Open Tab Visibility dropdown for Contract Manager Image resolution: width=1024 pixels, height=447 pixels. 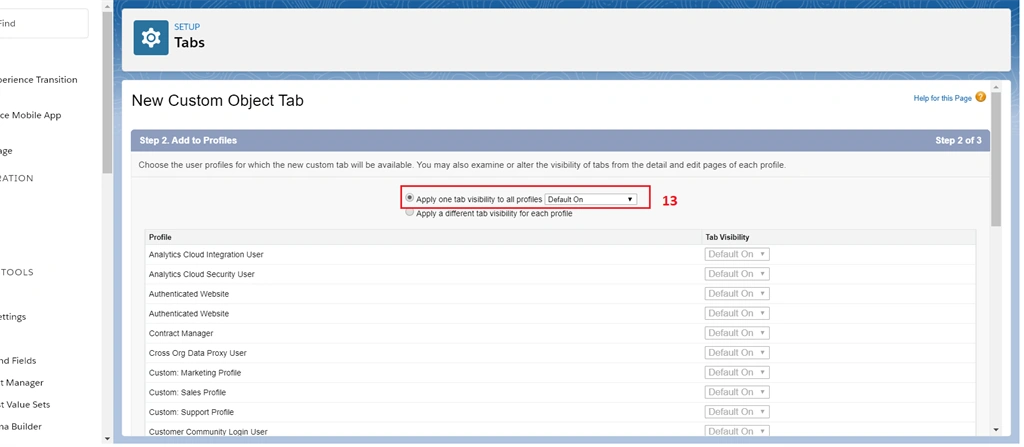737,333
